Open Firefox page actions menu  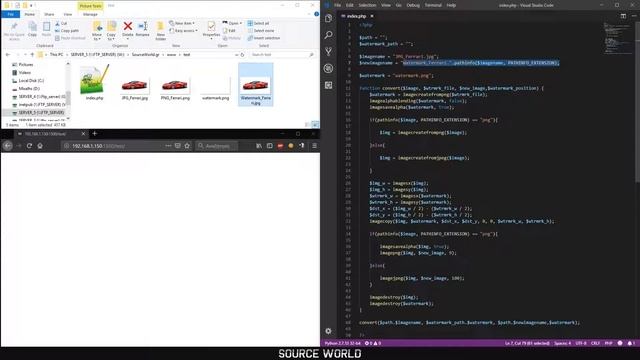[168, 146]
